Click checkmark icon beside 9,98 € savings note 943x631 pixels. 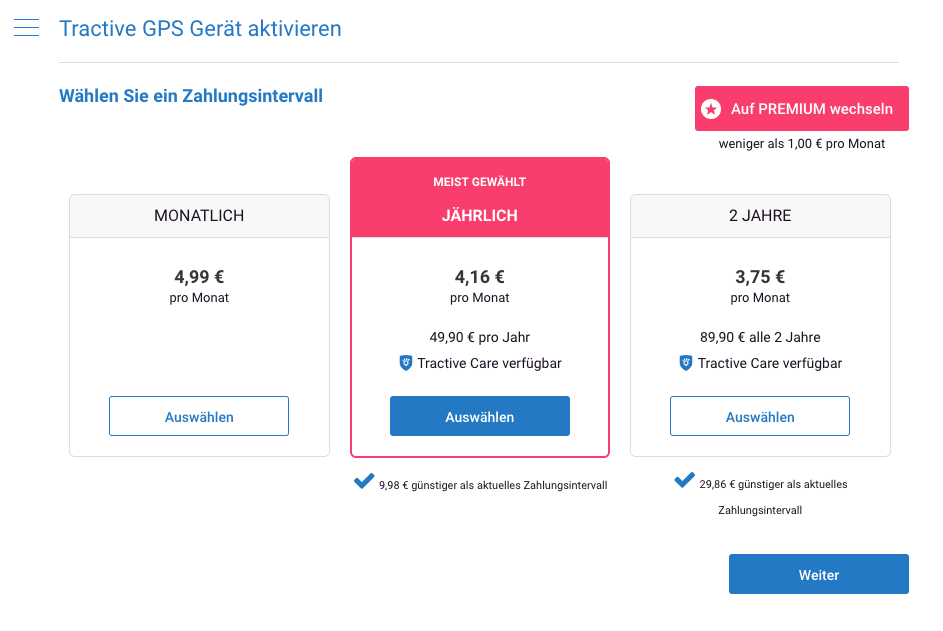364,481
